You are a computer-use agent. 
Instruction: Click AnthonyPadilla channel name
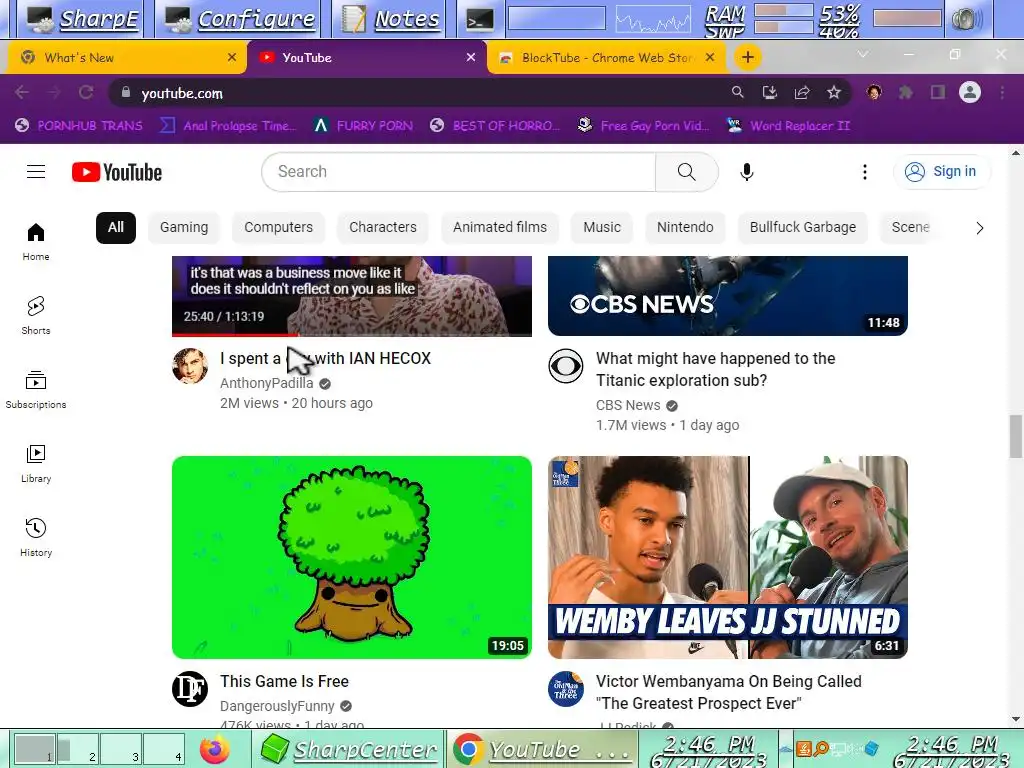[266, 383]
